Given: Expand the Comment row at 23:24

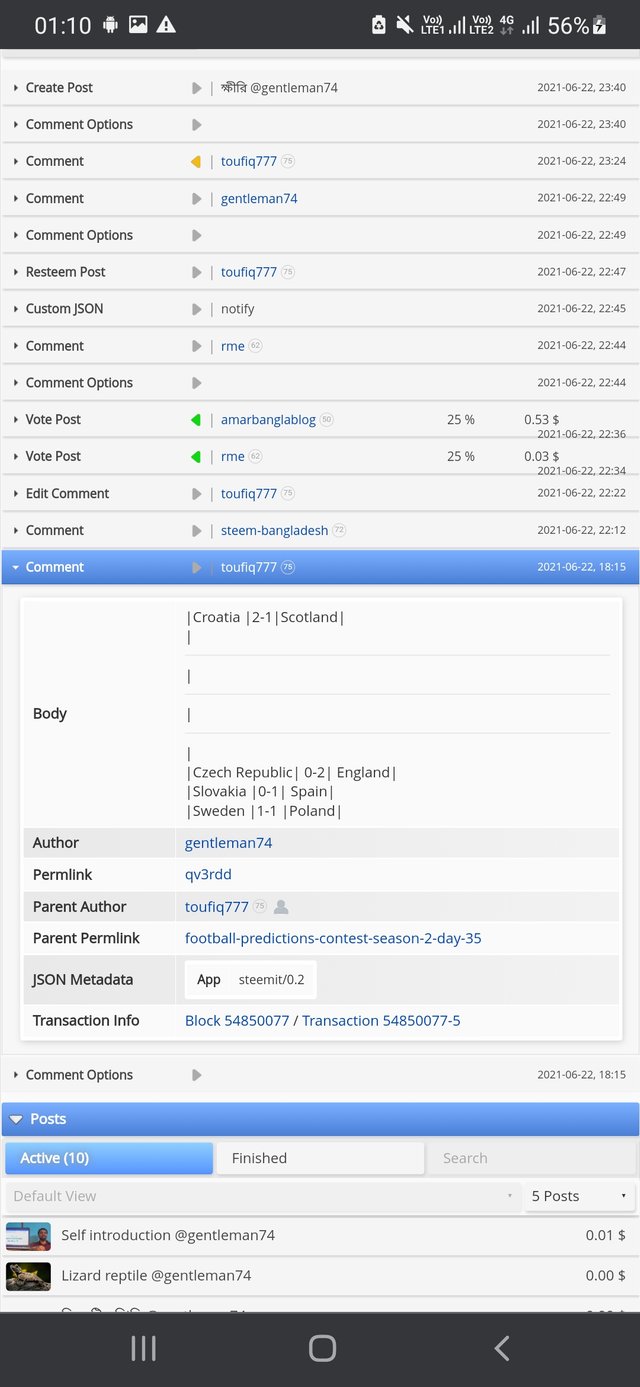Looking at the screenshot, I should (x=320, y=161).
